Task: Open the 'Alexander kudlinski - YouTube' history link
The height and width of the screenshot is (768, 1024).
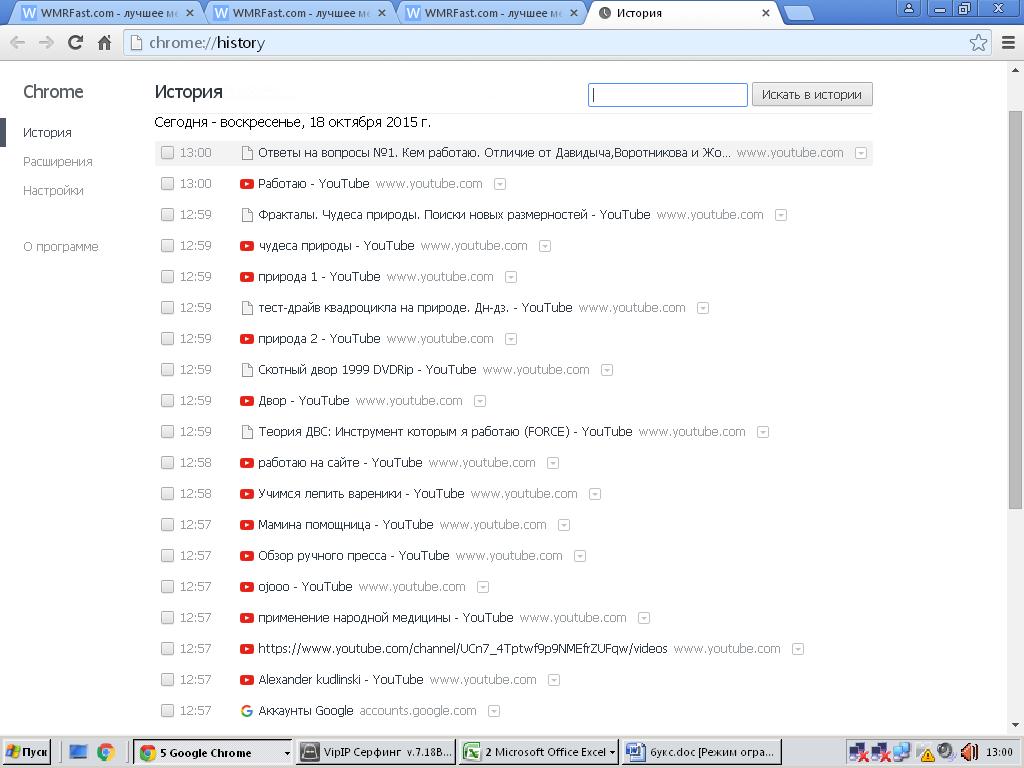Action: click(340, 680)
